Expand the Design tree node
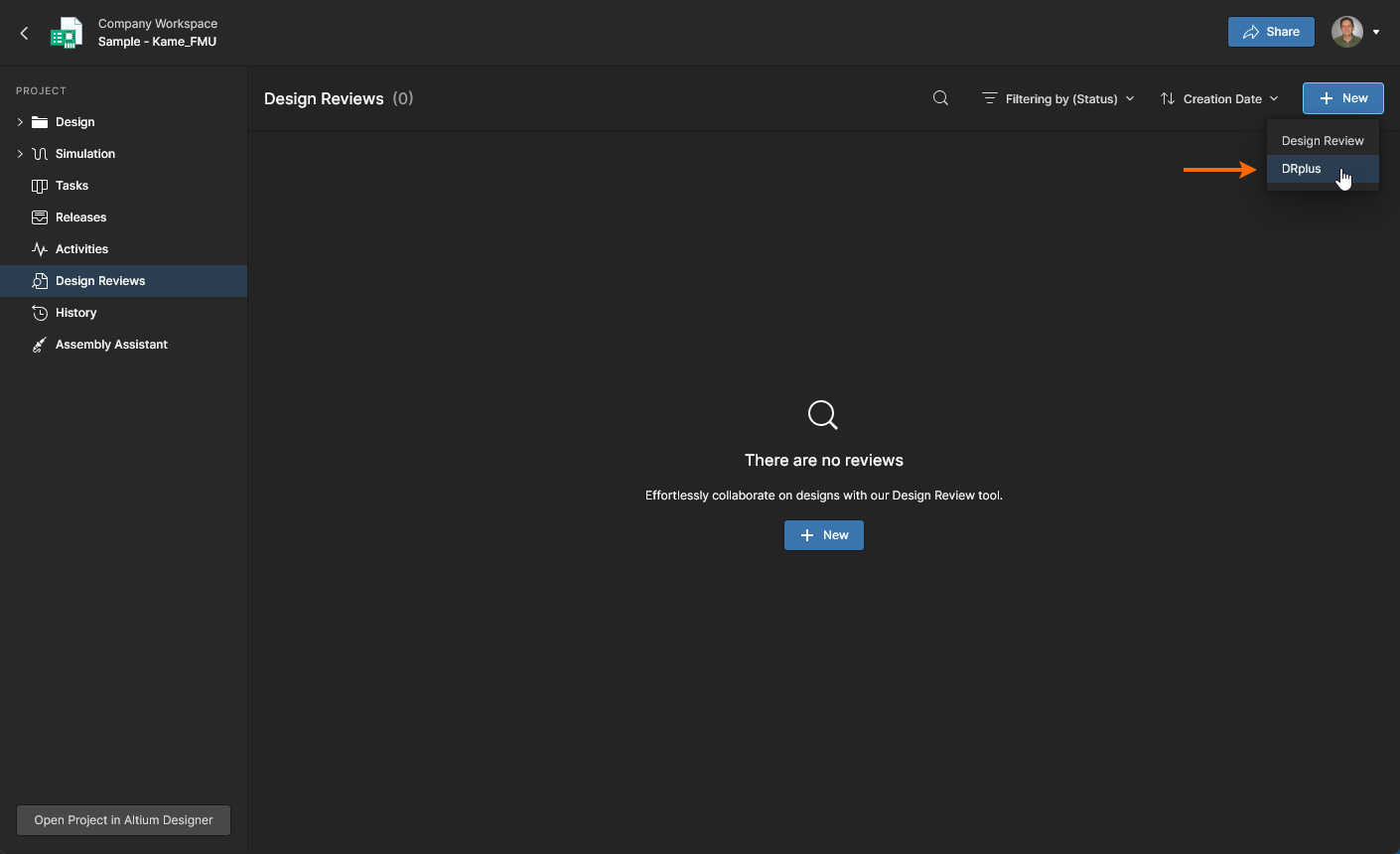 pyautogui.click(x=20, y=122)
